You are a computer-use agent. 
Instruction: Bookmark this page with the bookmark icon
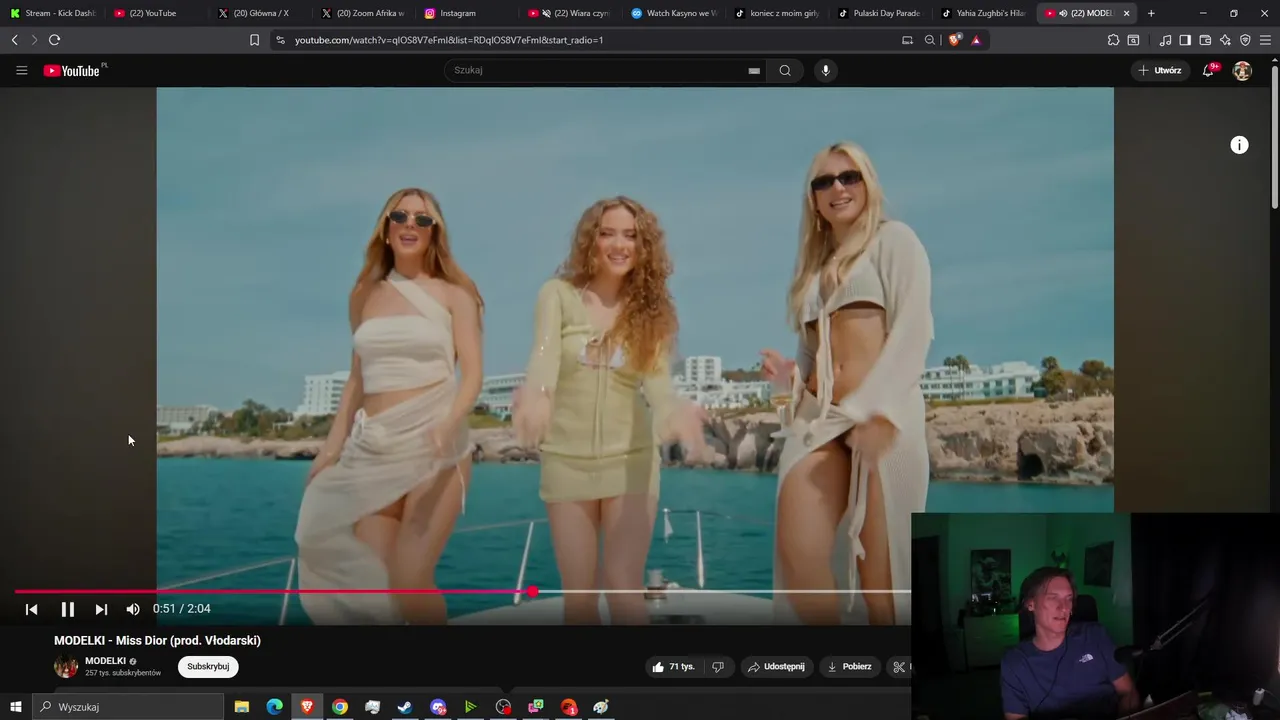(x=254, y=40)
